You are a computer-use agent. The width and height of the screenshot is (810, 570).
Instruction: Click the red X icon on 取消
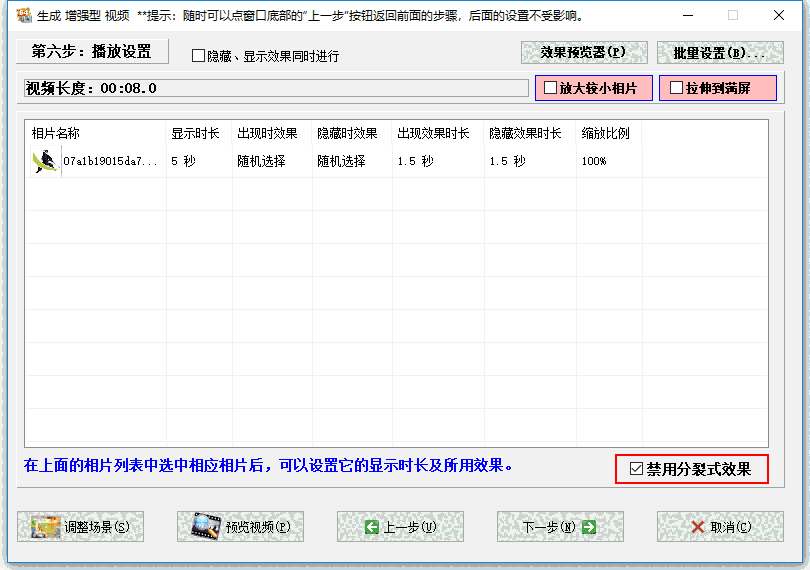[x=698, y=527]
